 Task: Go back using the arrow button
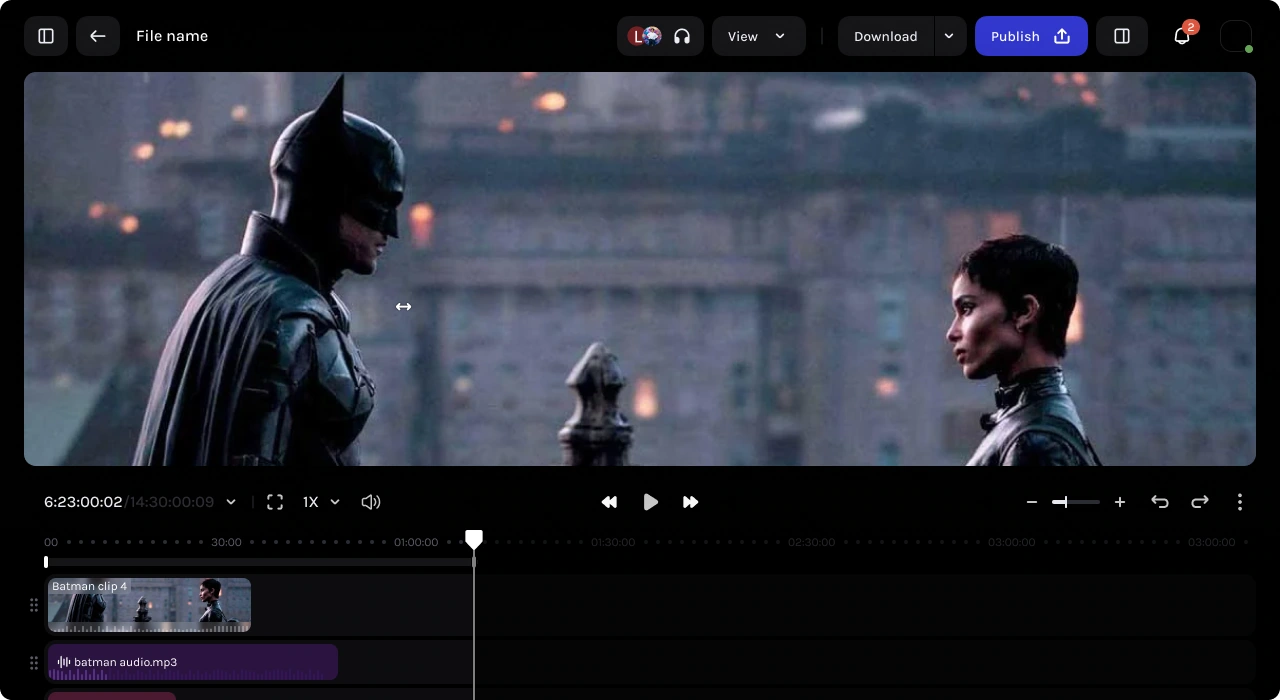click(x=98, y=36)
